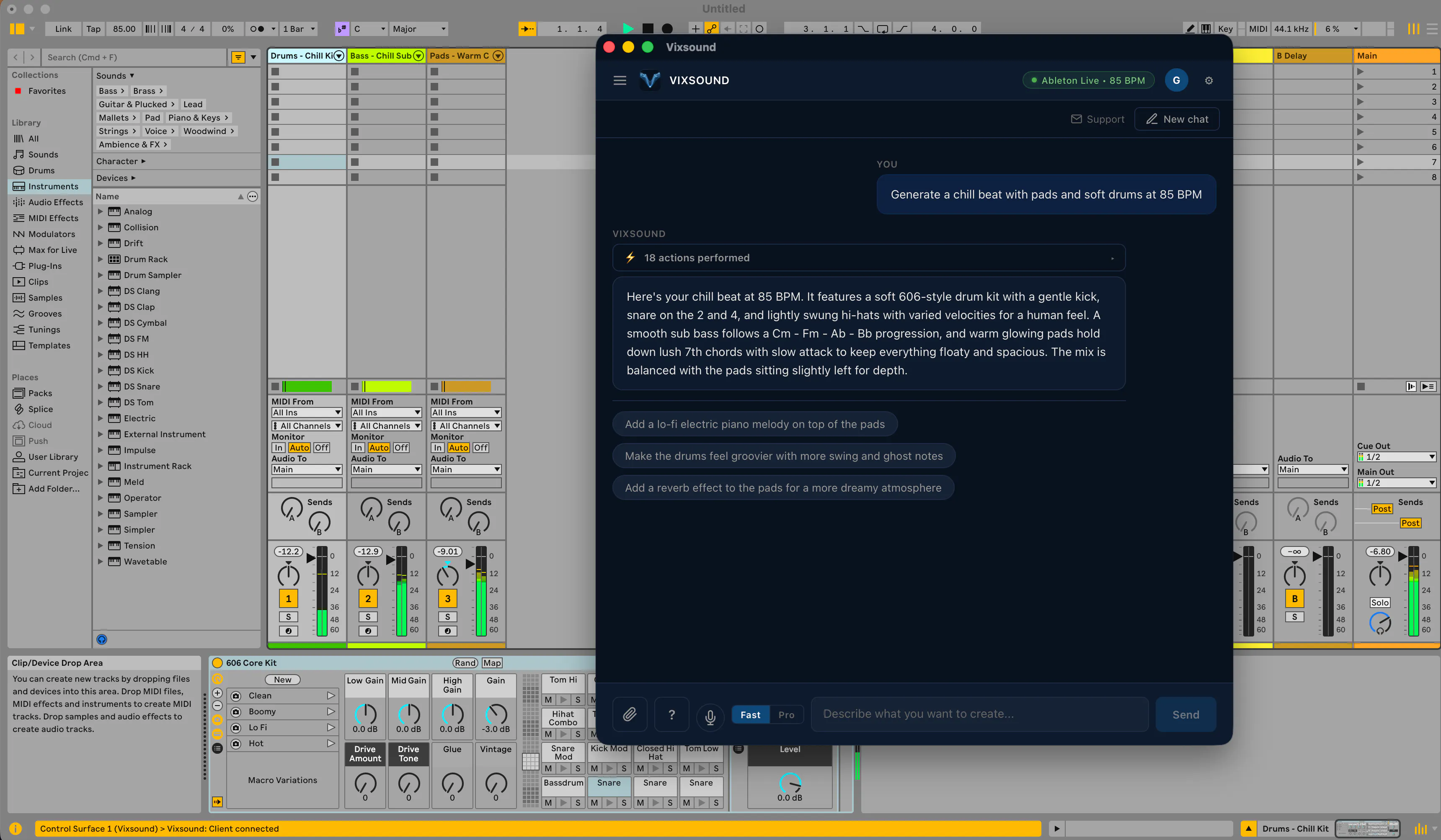Select the Lo Fi macro variation
1441x840 pixels.
pos(282,727)
